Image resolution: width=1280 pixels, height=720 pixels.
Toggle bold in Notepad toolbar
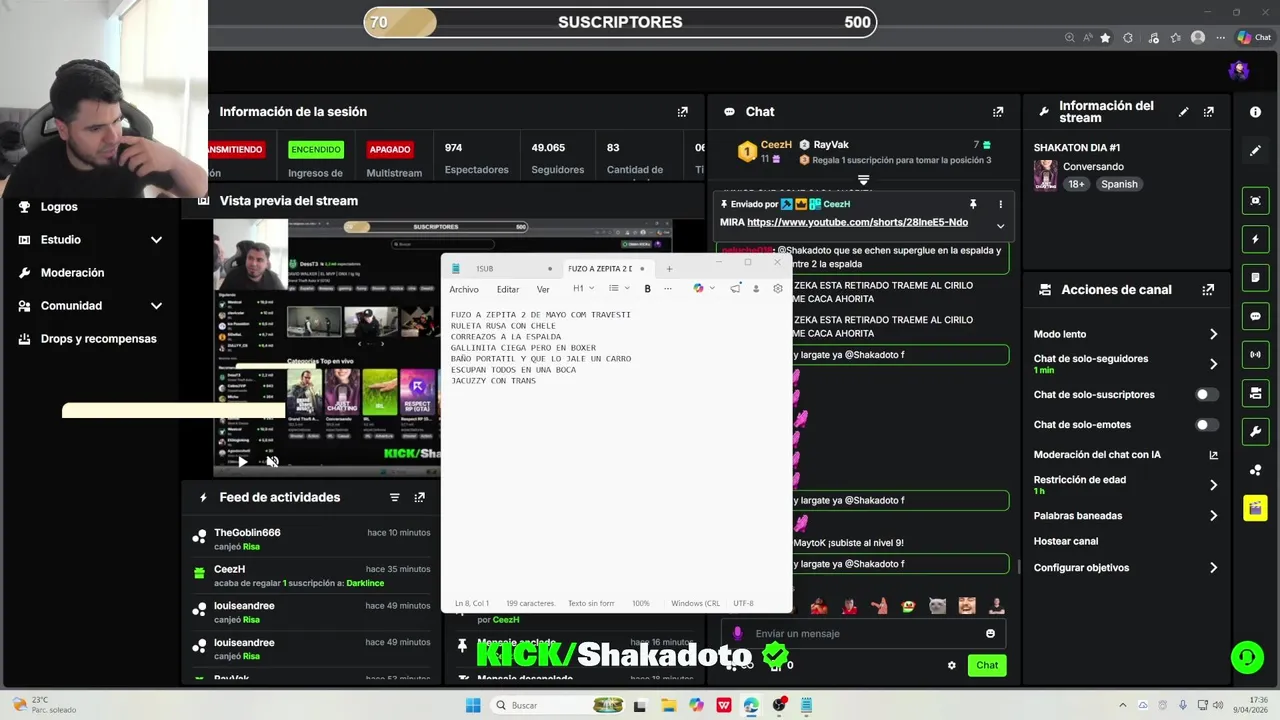pyautogui.click(x=647, y=289)
